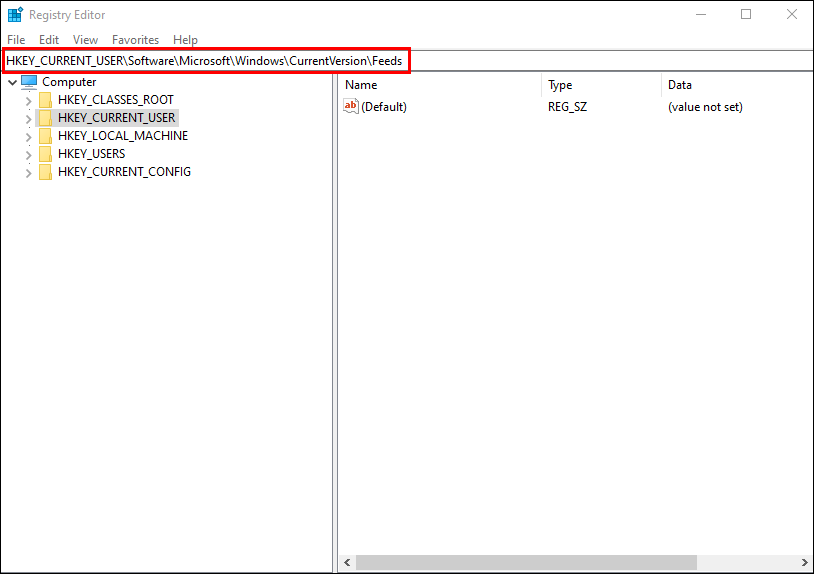
Task: Click the horizontal scrollbar right arrow
Action: click(x=805, y=563)
